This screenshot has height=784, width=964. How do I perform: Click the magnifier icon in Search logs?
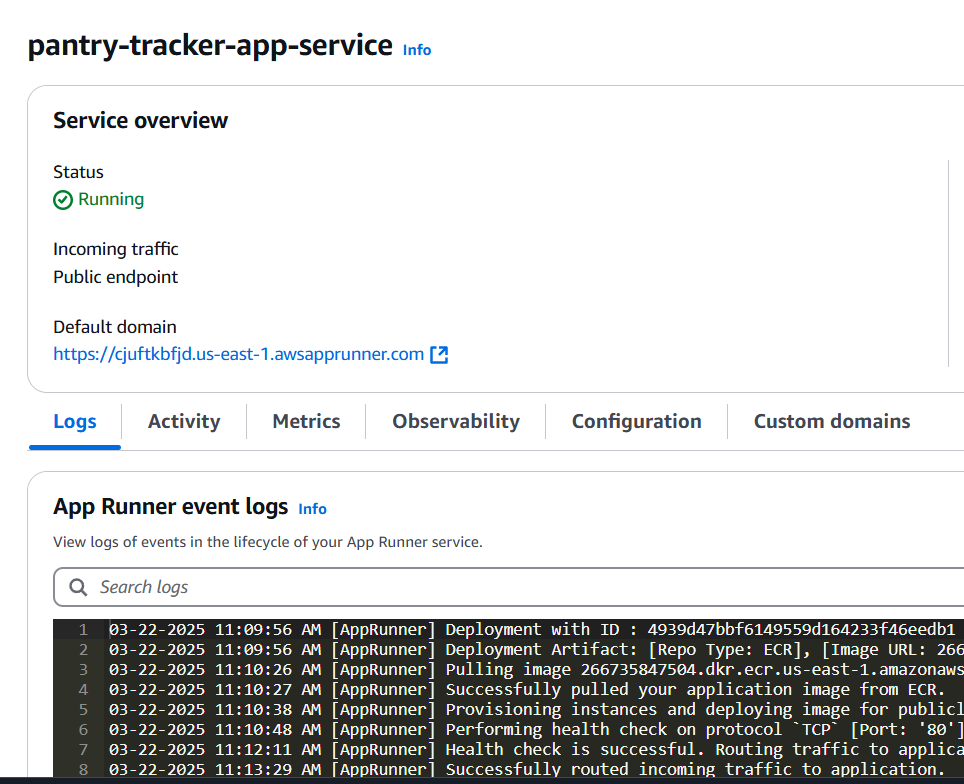pos(78,587)
